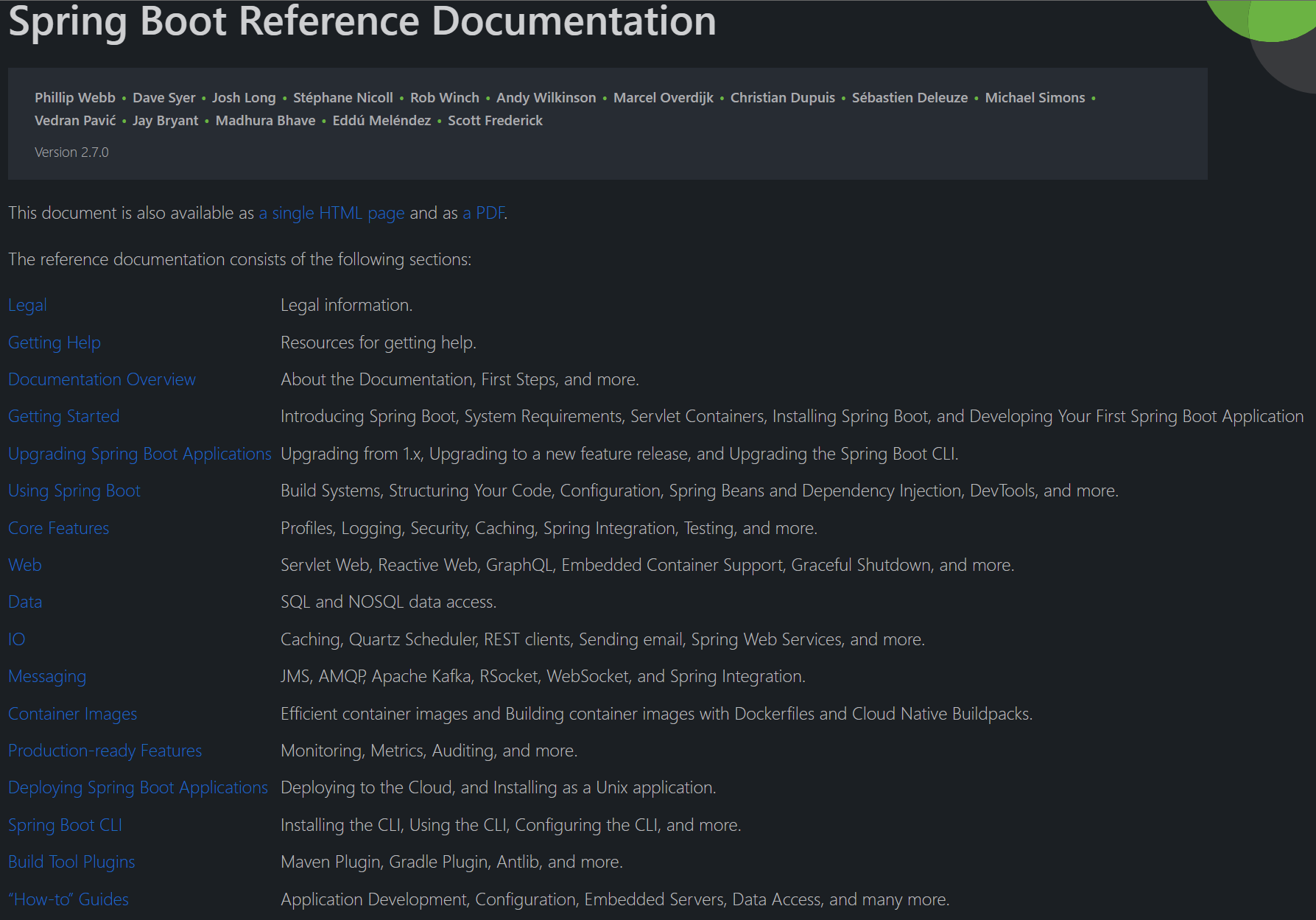
Task: Click "Deploying to the Cloud" description text
Action: click(x=498, y=788)
